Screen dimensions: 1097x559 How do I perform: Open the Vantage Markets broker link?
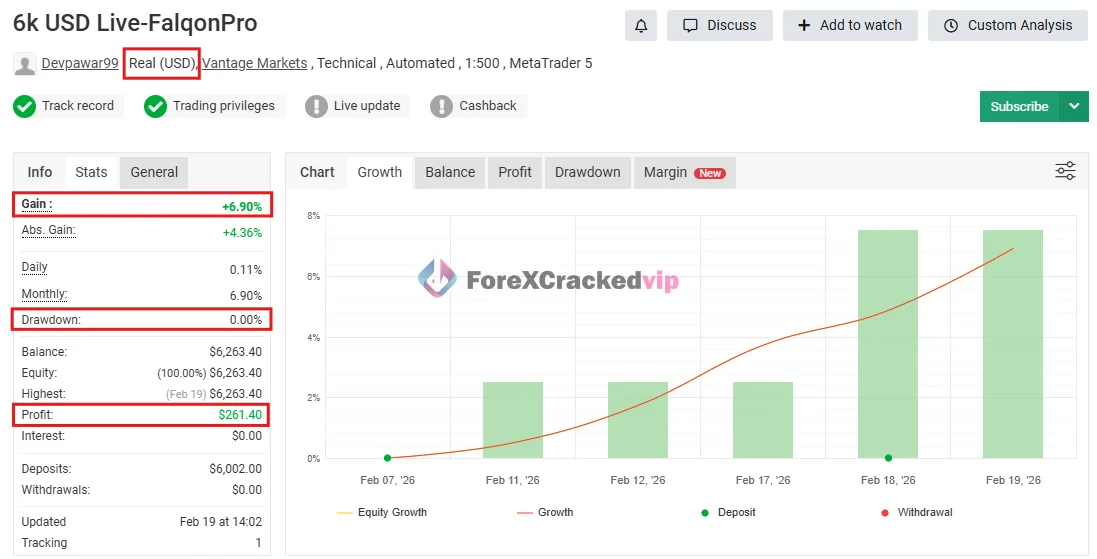(x=255, y=63)
